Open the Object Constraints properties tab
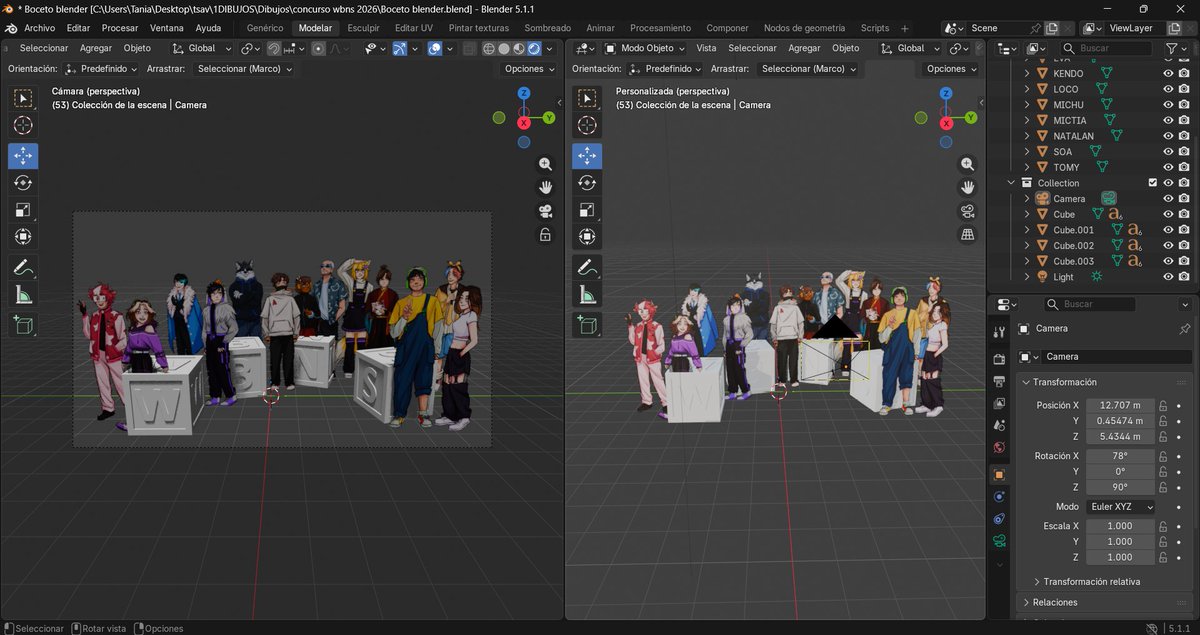This screenshot has width=1200, height=635. (999, 519)
